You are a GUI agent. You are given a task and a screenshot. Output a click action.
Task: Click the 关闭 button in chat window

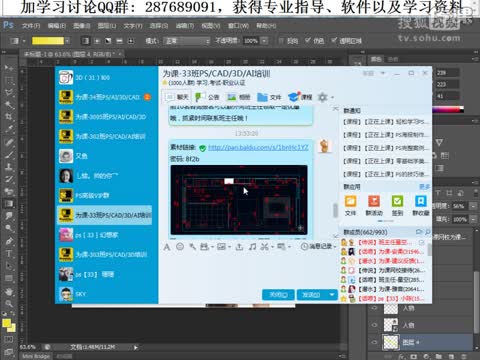point(278,295)
